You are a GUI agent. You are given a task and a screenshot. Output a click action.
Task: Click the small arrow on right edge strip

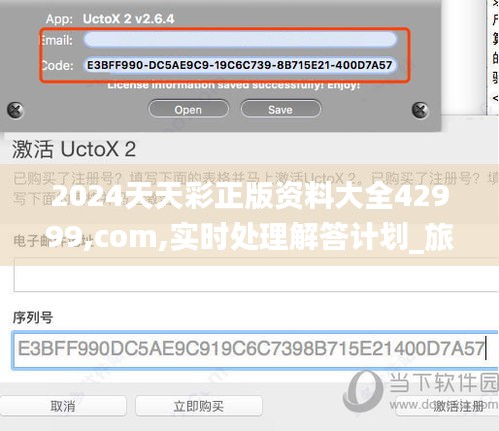495,98
